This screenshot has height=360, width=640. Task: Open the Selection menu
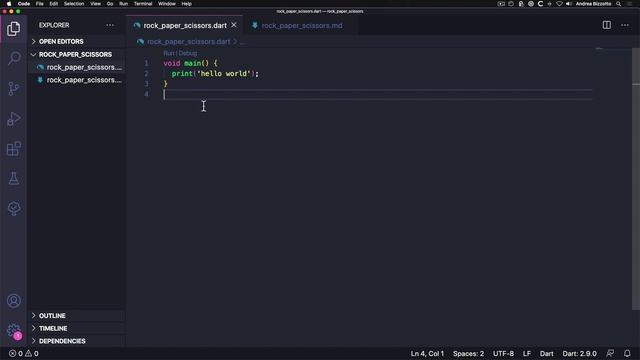pos(74,4)
